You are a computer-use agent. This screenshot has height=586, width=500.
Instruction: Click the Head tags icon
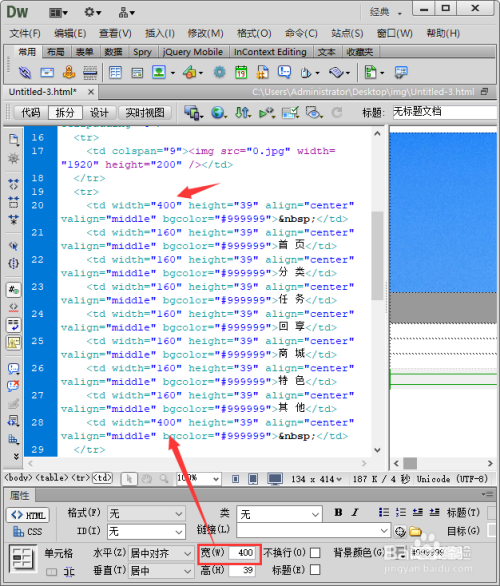coord(306,72)
